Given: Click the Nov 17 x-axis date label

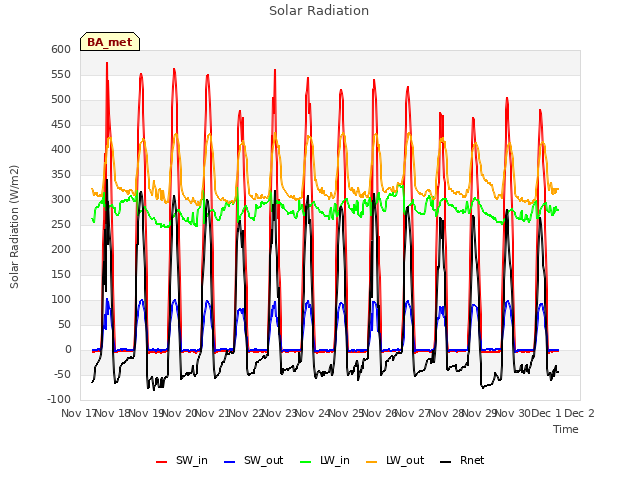Looking at the screenshot, I should 78,413.
